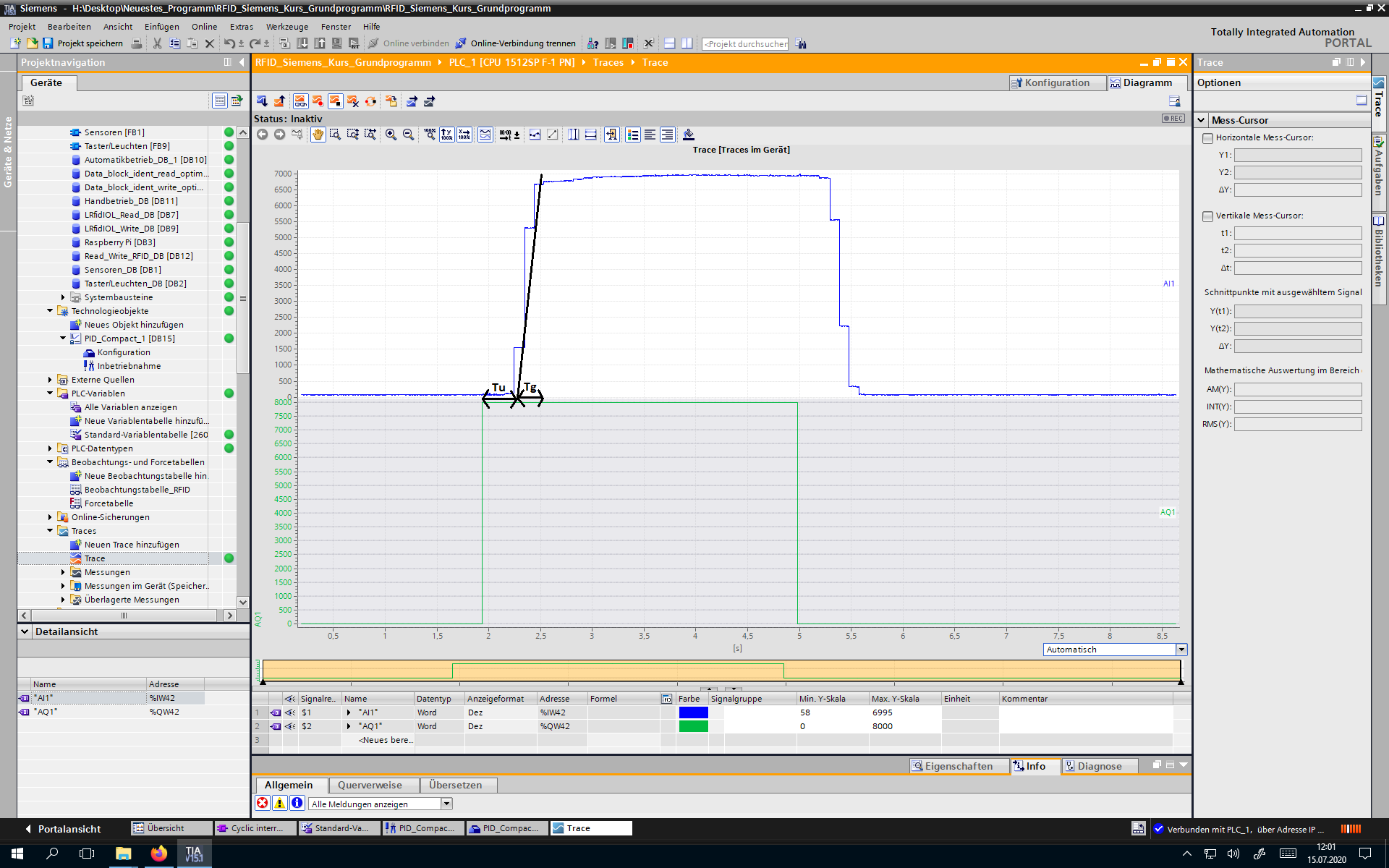Enable Horizontale Mess-Cursor checkbox
This screenshot has width=1389, height=868.
click(x=1207, y=137)
